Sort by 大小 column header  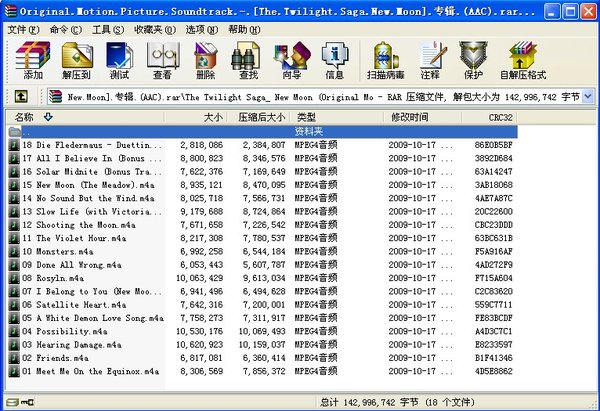[196, 117]
